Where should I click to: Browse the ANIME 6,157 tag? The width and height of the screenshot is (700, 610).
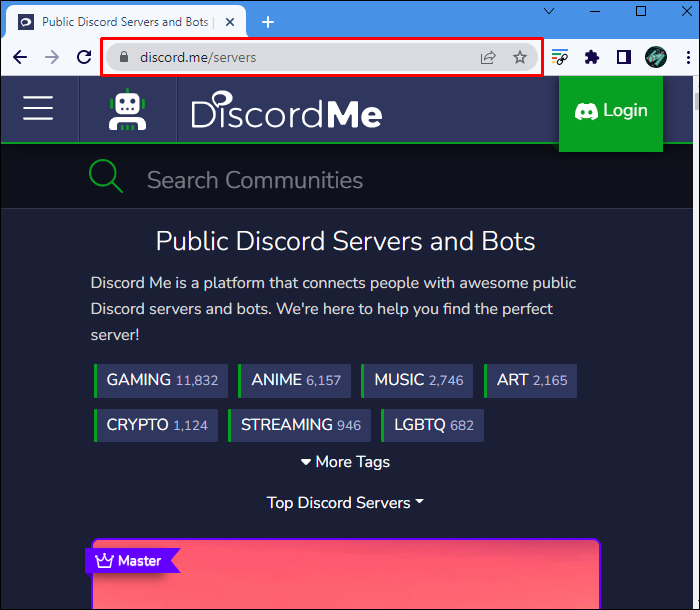click(295, 380)
